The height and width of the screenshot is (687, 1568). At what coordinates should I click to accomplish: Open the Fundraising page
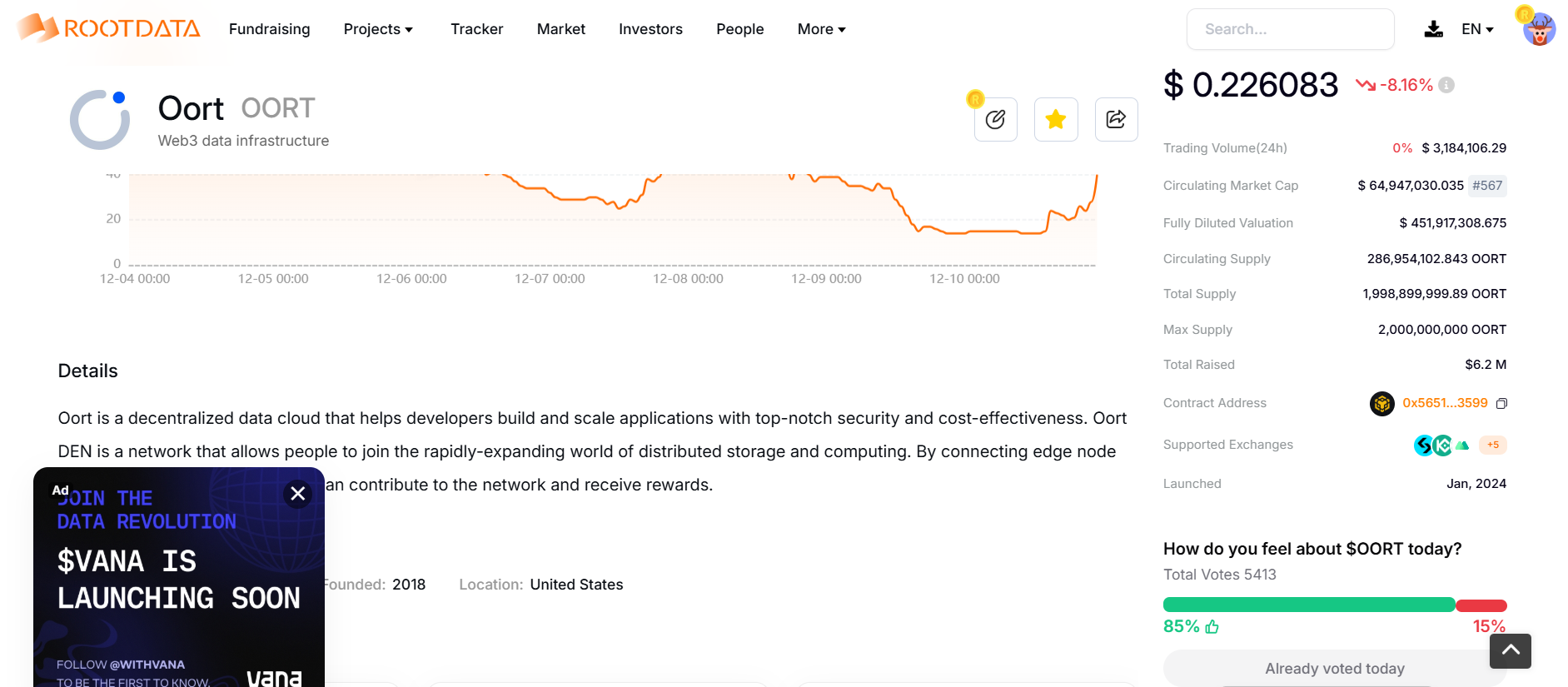[x=269, y=29]
